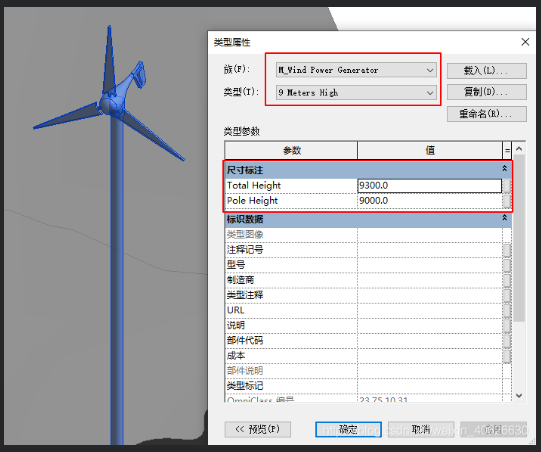Select the 类型图像 type image row
This screenshot has width=541, height=452.
pyautogui.click(x=368, y=235)
